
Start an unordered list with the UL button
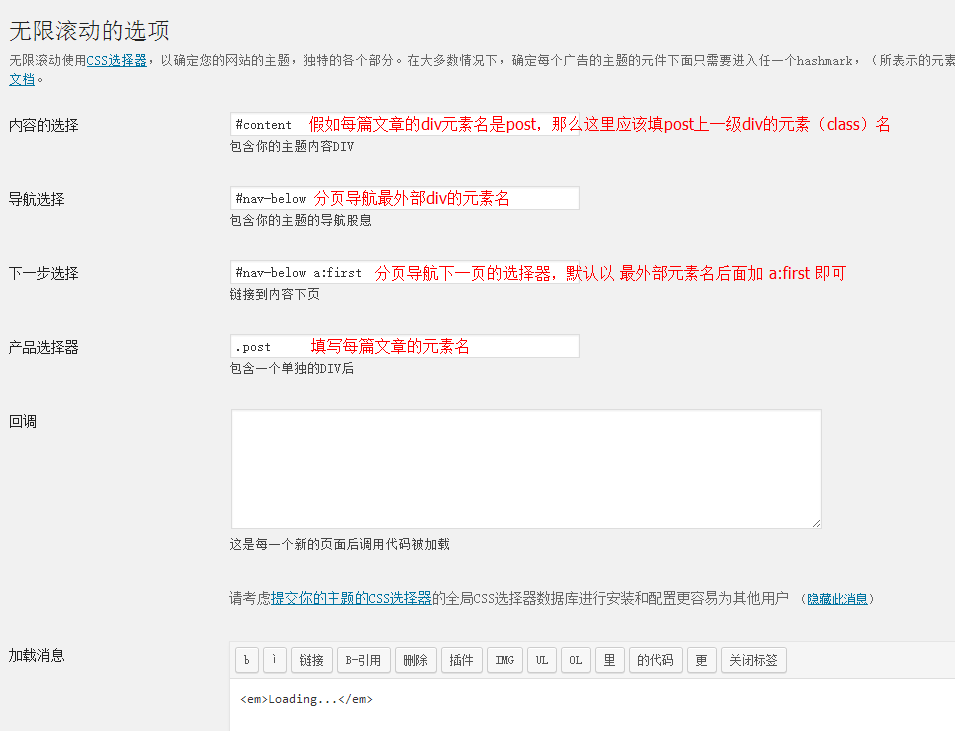541,660
